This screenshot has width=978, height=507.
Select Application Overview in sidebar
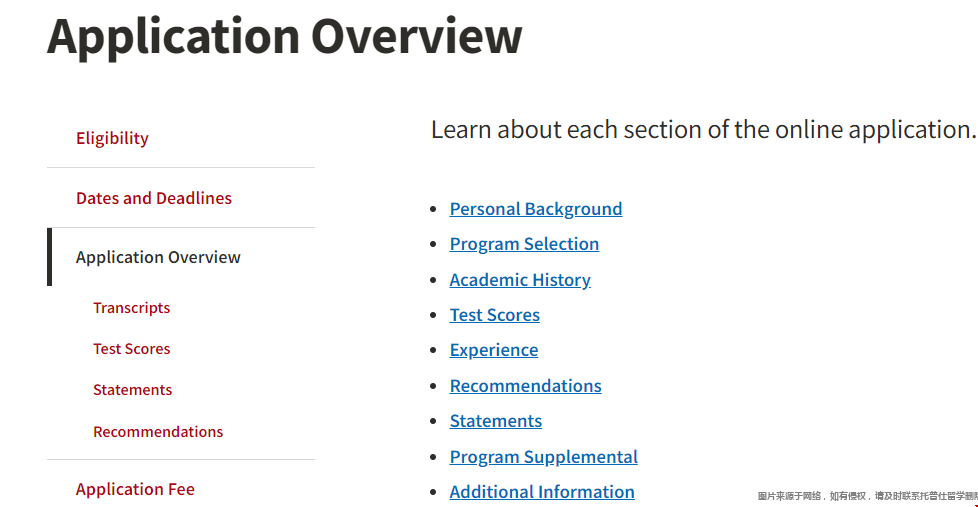pyautogui.click(x=158, y=257)
